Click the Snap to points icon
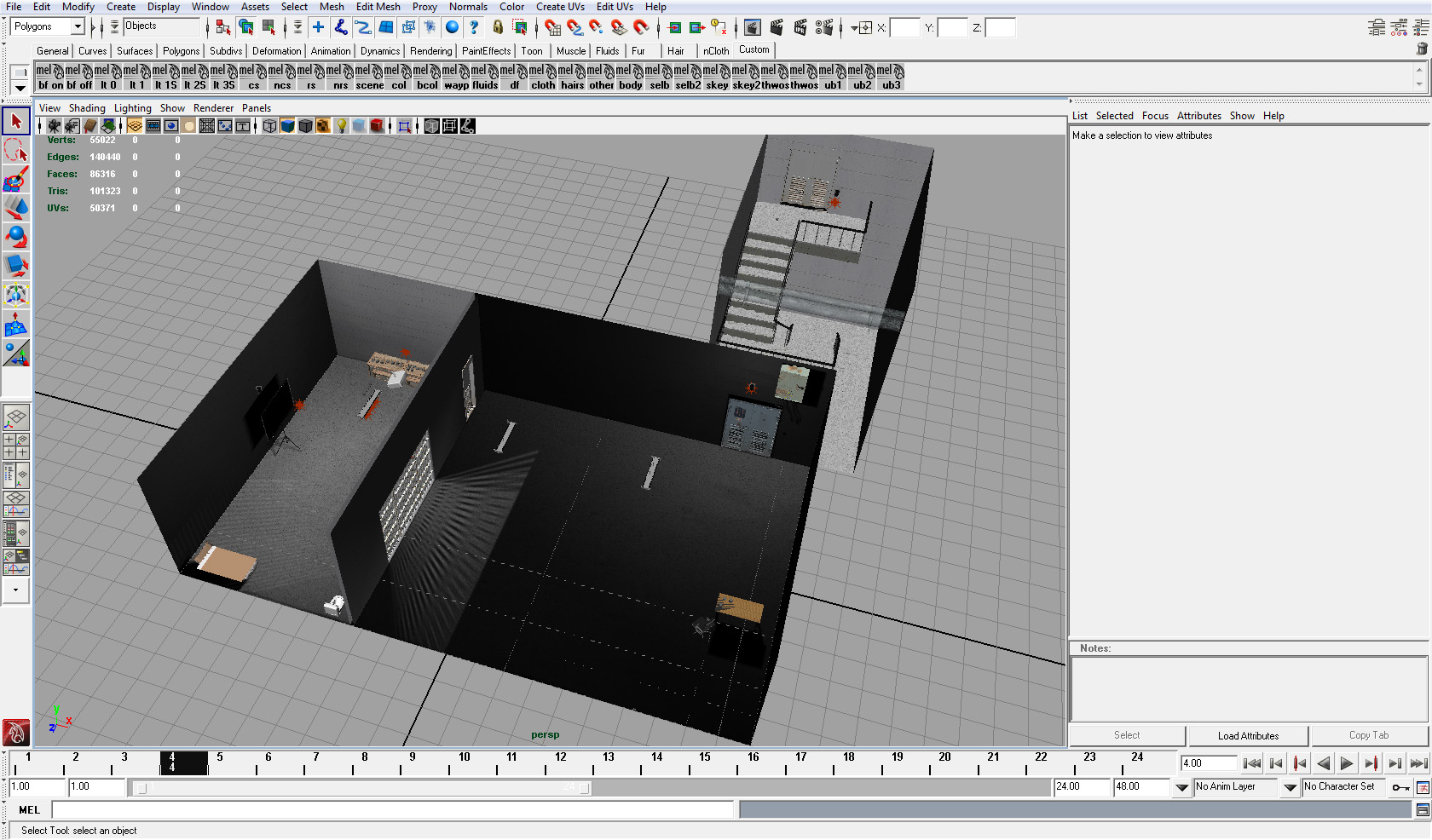This screenshot has height=840, width=1432. coord(598,27)
